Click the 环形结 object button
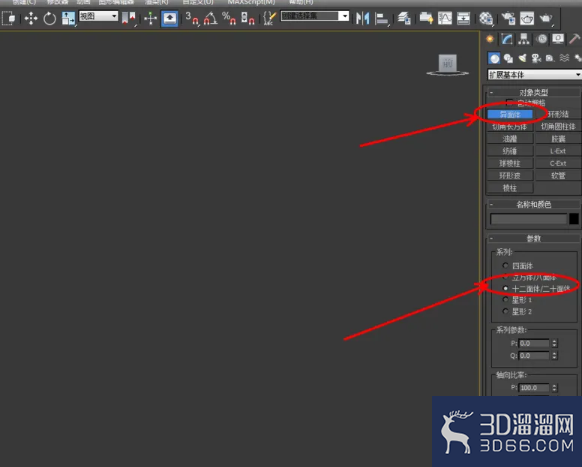This screenshot has width=582, height=467. [x=558, y=114]
